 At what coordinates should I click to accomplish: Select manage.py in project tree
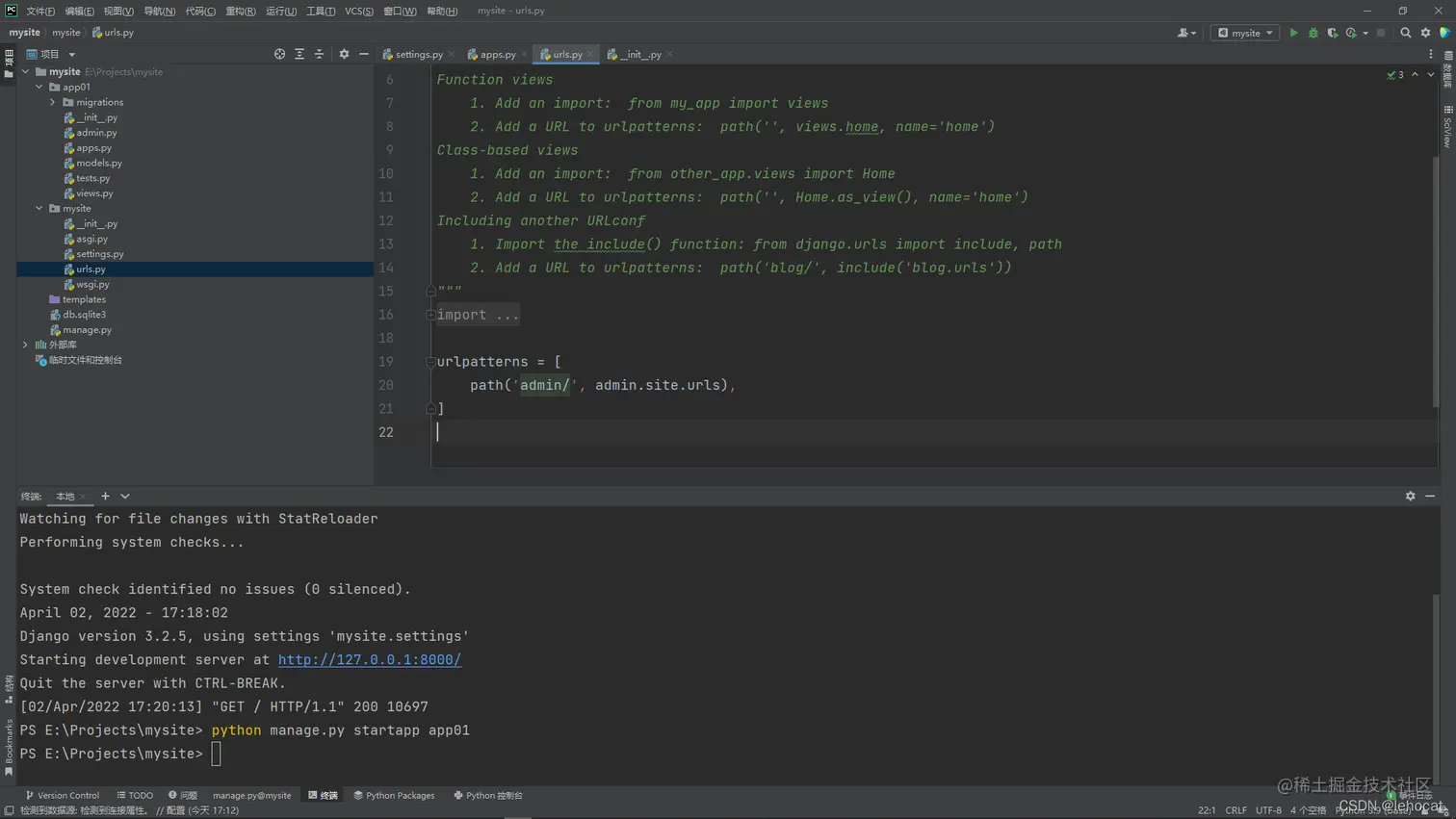[x=87, y=329]
